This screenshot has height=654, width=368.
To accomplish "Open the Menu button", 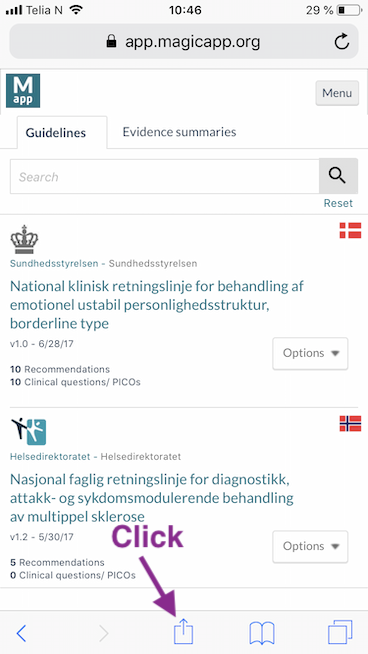I will coord(337,93).
